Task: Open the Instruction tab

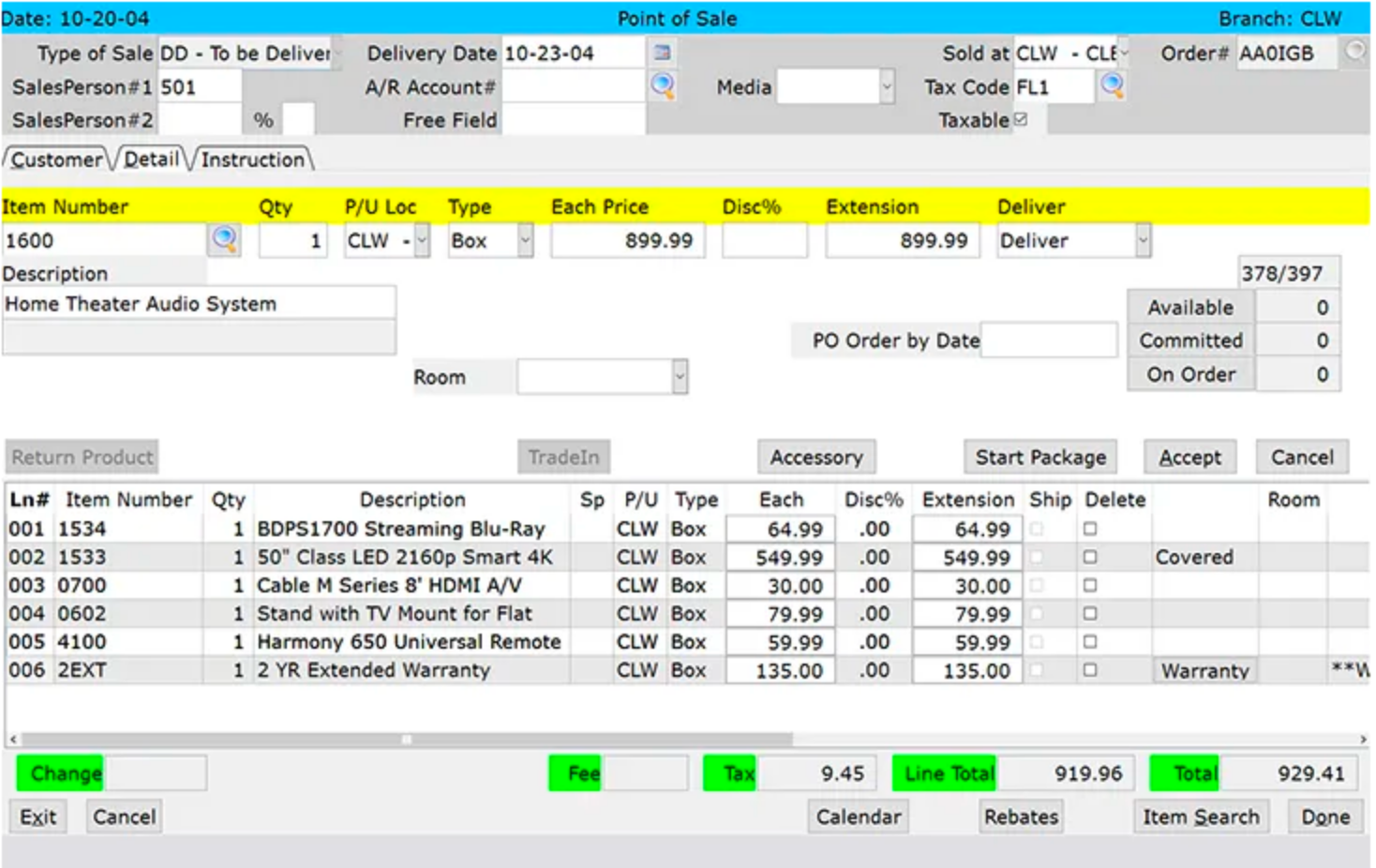Action: [x=252, y=159]
